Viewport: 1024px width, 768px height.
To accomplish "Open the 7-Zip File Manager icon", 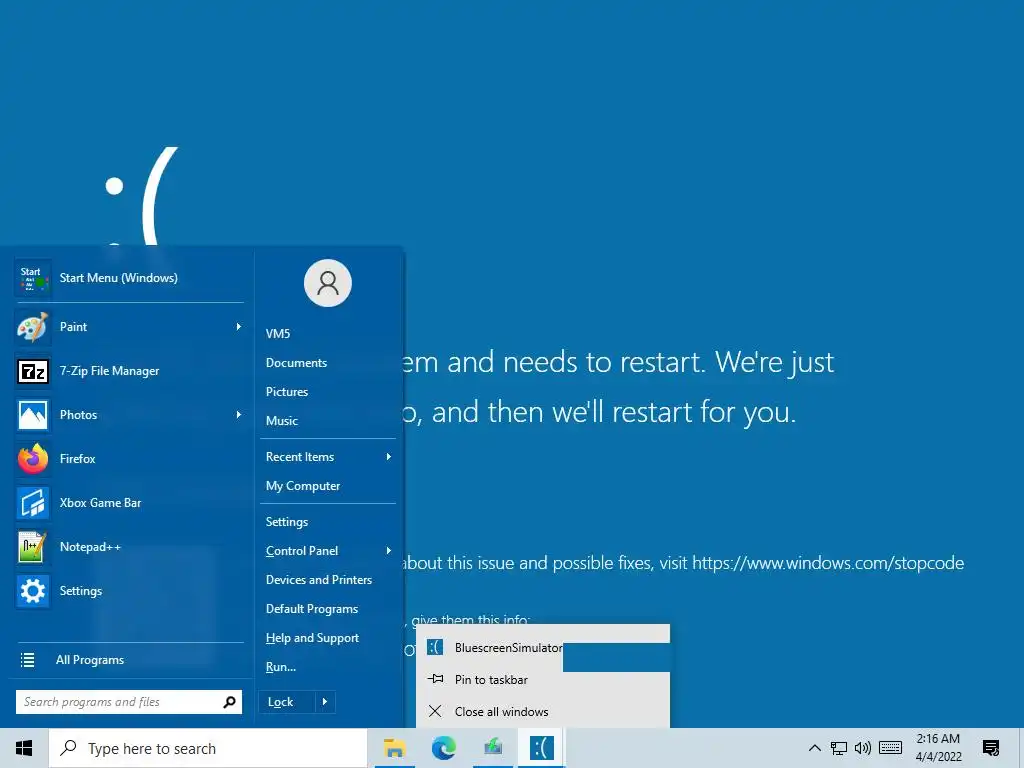I will pos(33,371).
